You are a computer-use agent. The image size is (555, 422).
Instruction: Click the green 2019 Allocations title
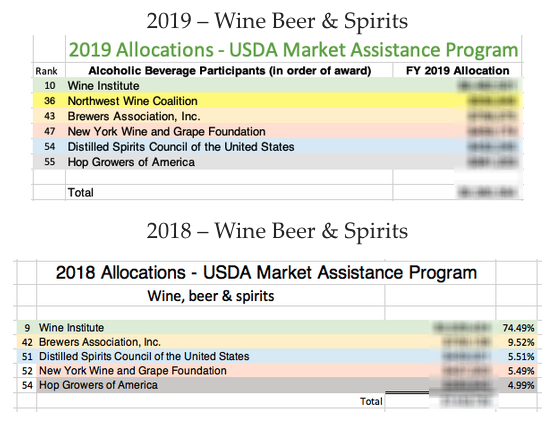293,50
